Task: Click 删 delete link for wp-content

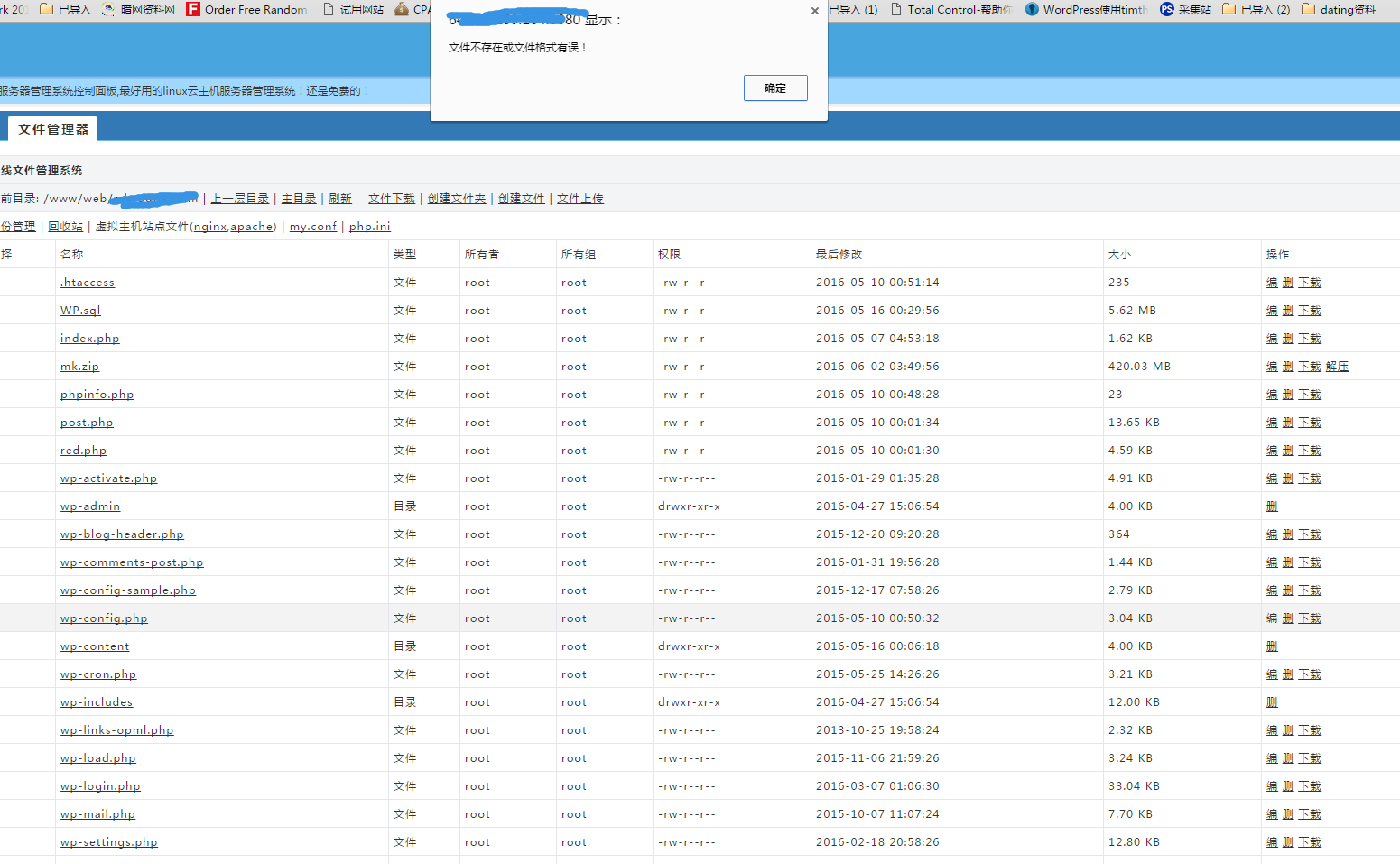Action: (1272, 646)
